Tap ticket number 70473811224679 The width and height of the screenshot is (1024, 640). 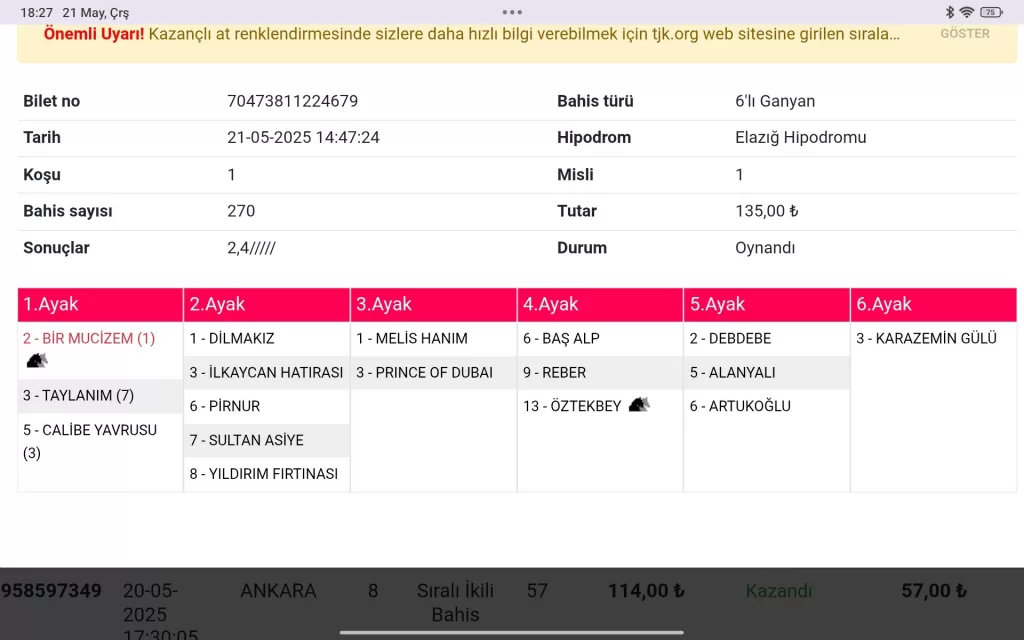pos(292,101)
